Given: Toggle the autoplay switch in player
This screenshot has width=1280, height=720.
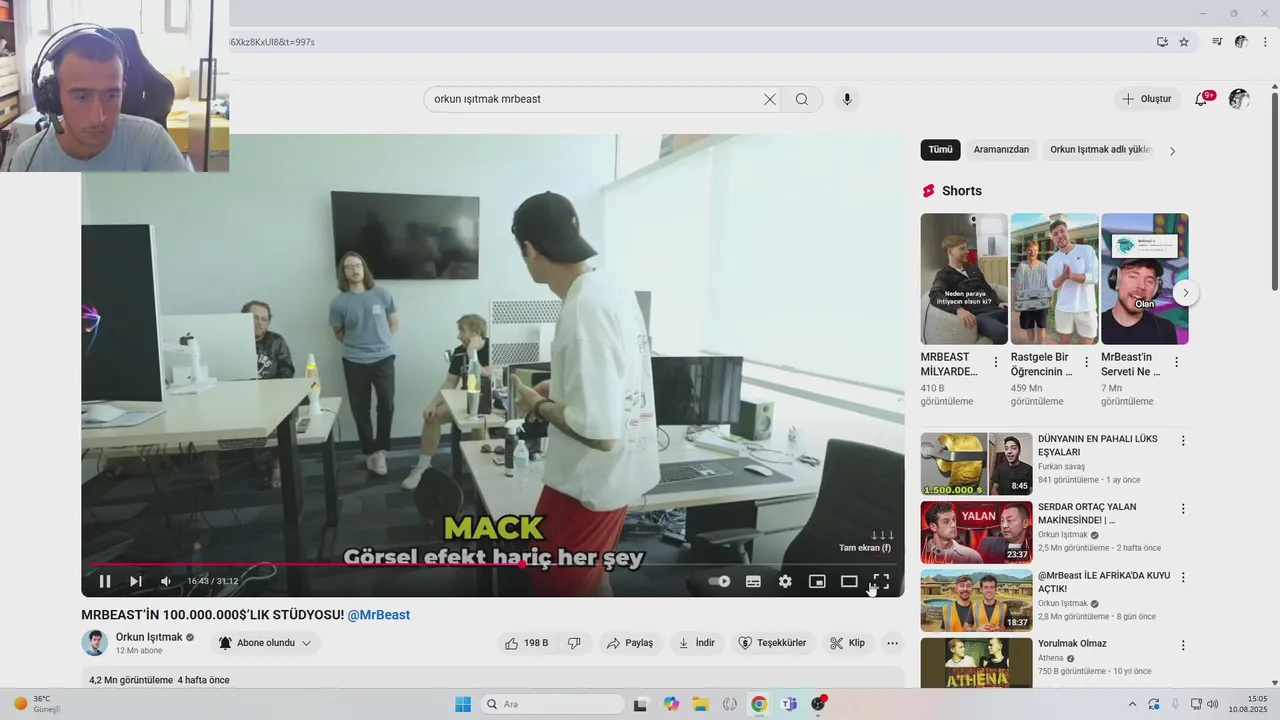Looking at the screenshot, I should [x=719, y=581].
